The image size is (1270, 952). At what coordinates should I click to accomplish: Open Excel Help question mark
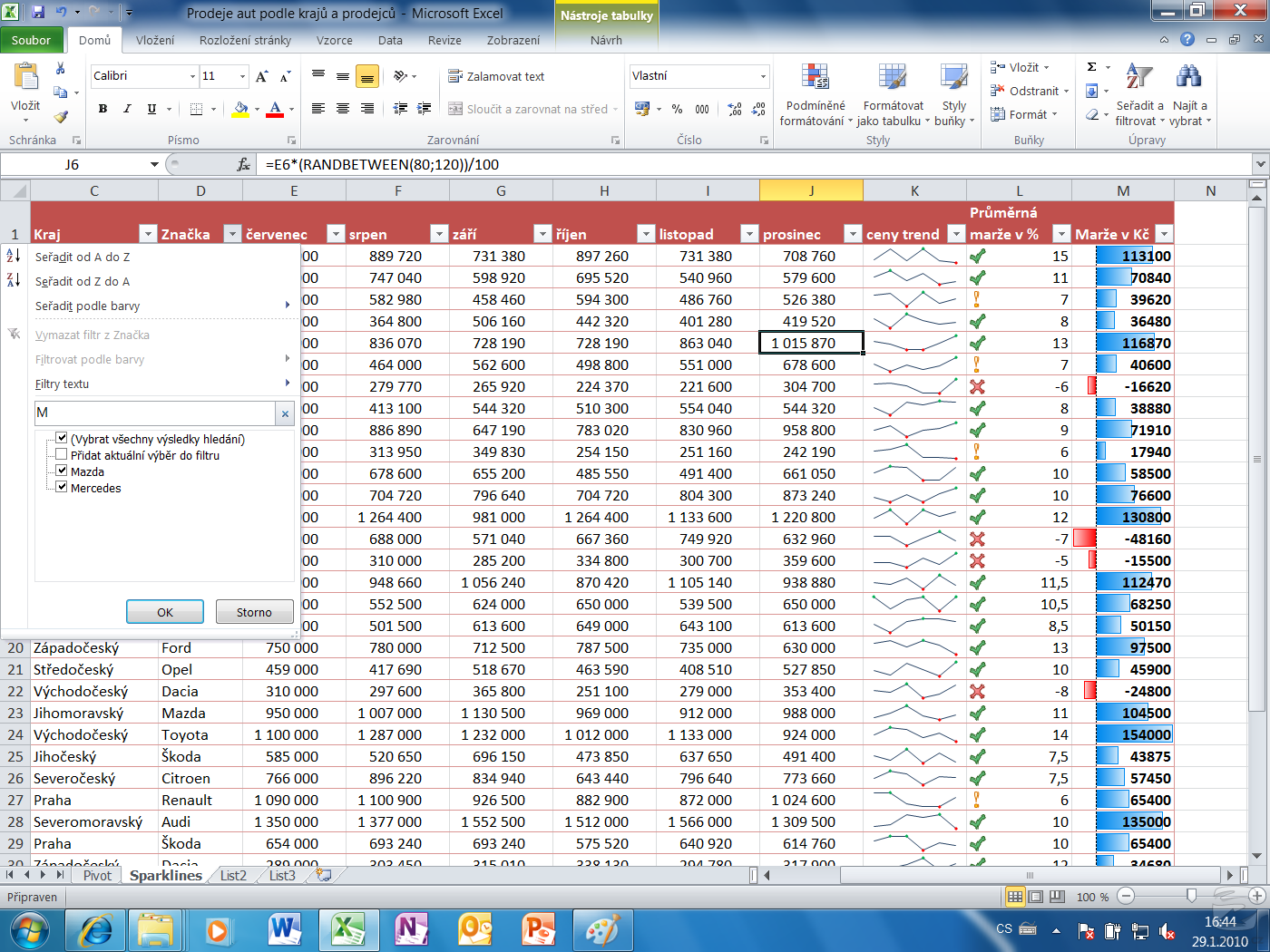click(1187, 39)
